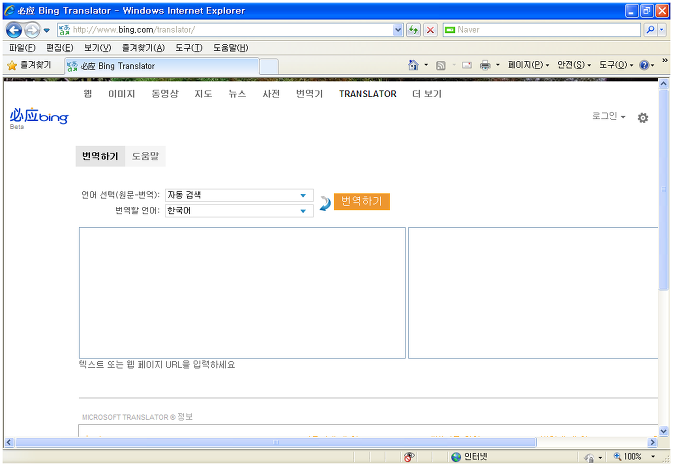Open the 페이지(P) command bar menu
The image size is (673, 466).
tap(528, 65)
